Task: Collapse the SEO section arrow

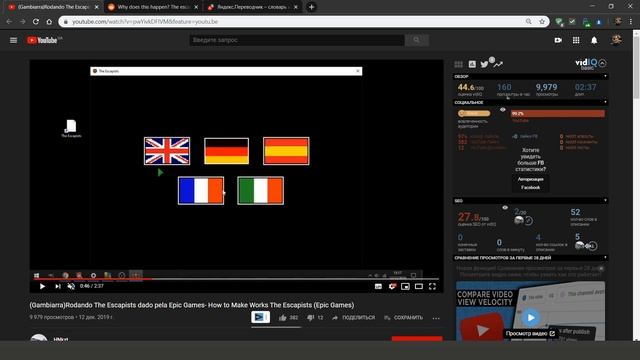Action: click(x=605, y=200)
